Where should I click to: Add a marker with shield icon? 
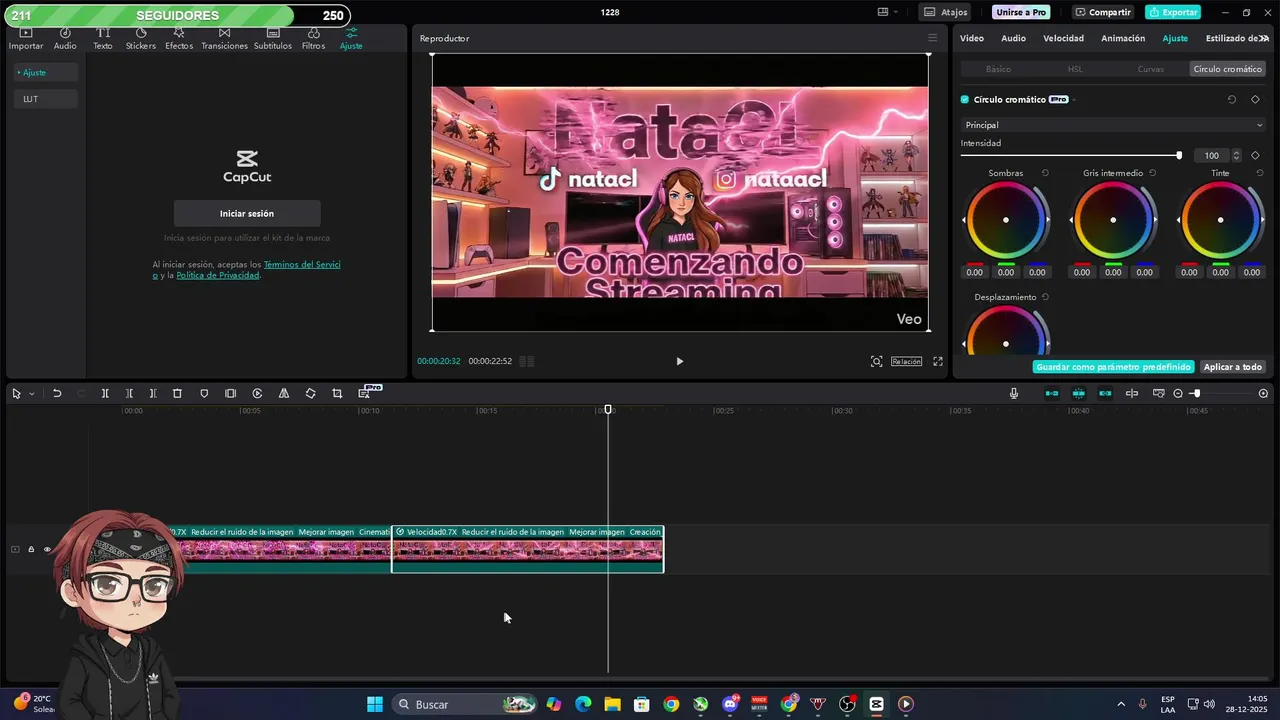click(204, 393)
